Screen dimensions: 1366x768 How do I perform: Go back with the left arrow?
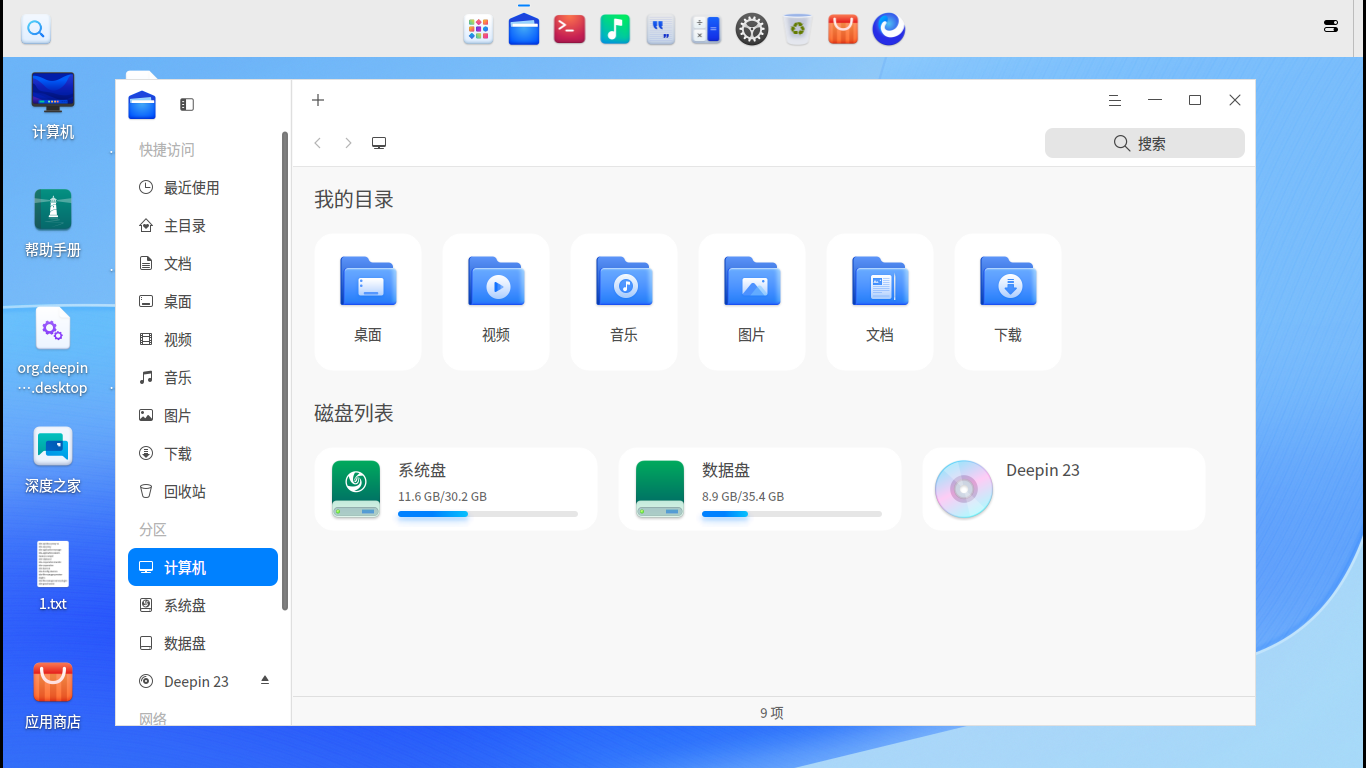point(318,143)
